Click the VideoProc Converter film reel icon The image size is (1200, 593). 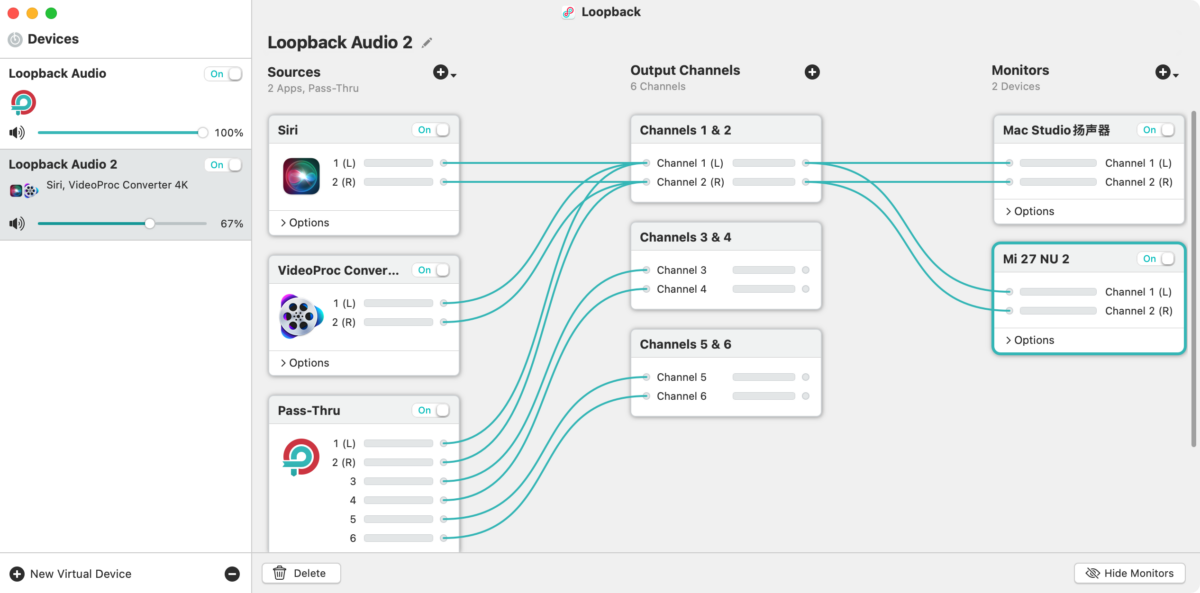[300, 315]
